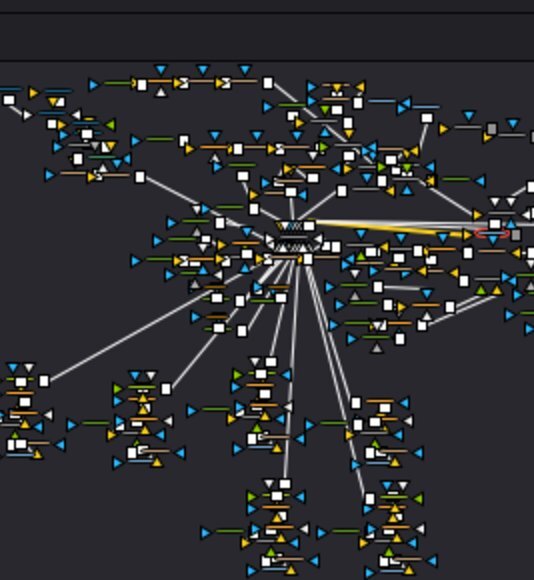Click the gray output square beside the red-outlined node
Screen dimensions: 534x580
[516, 235]
